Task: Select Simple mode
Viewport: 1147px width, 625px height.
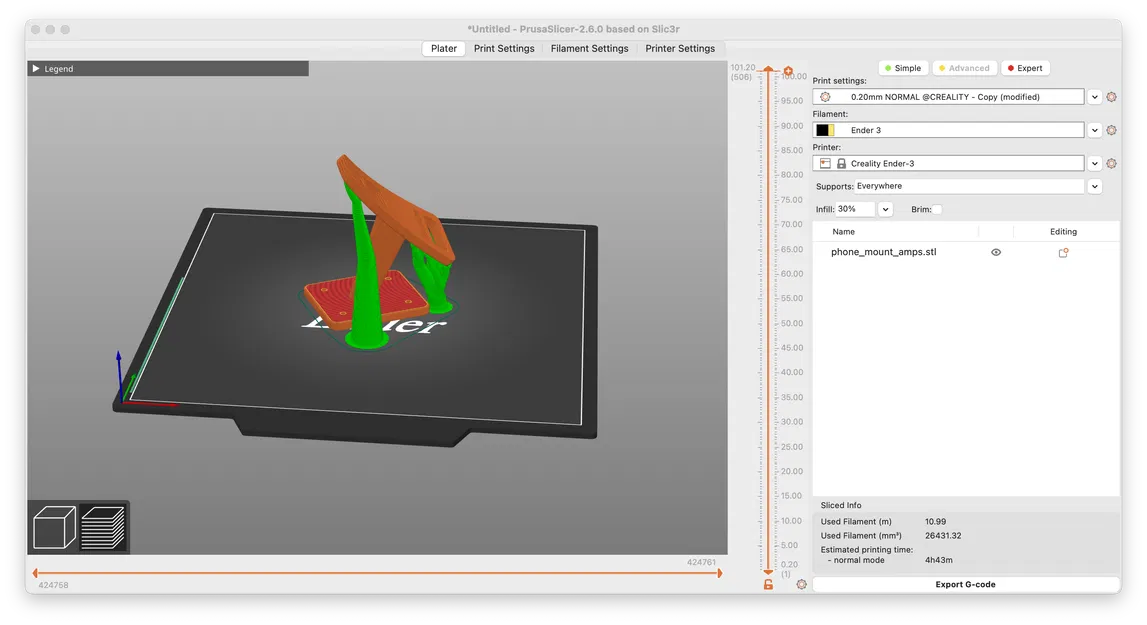Action: click(x=903, y=68)
